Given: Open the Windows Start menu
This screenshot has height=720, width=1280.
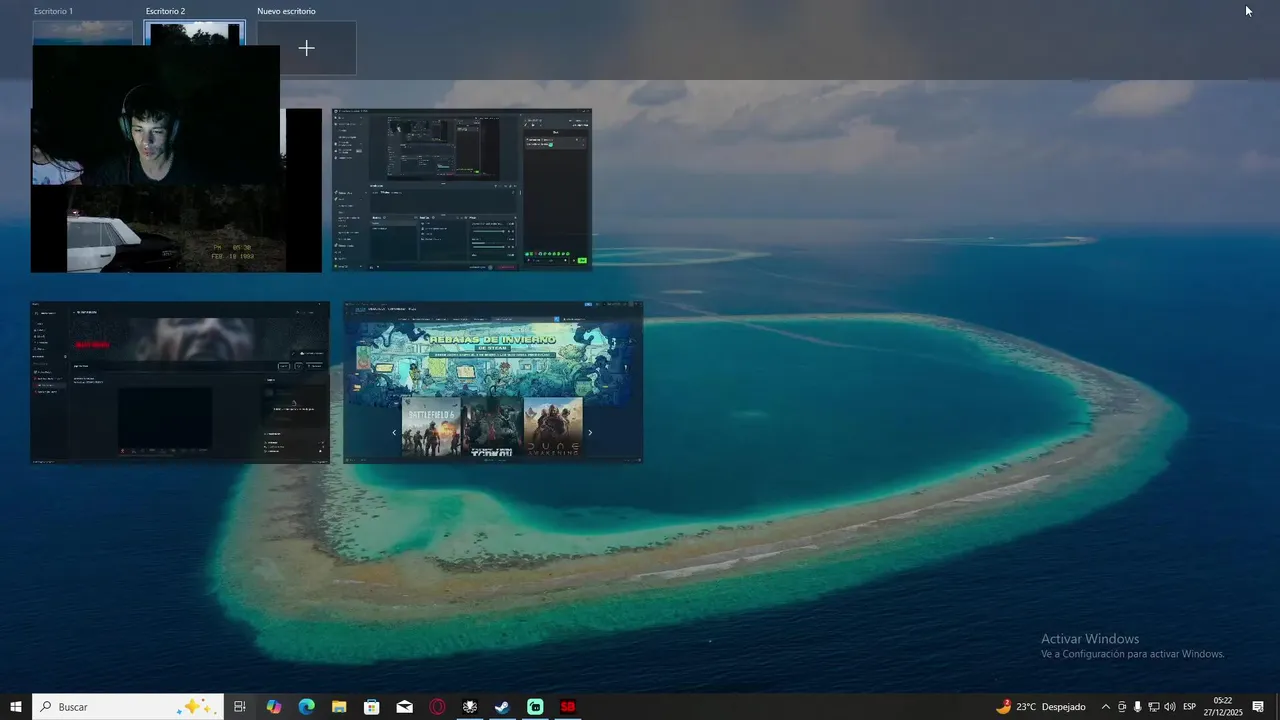Looking at the screenshot, I should 16,707.
